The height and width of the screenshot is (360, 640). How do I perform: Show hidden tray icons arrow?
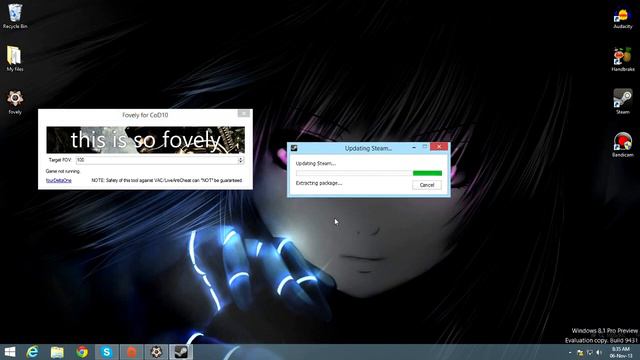570,353
